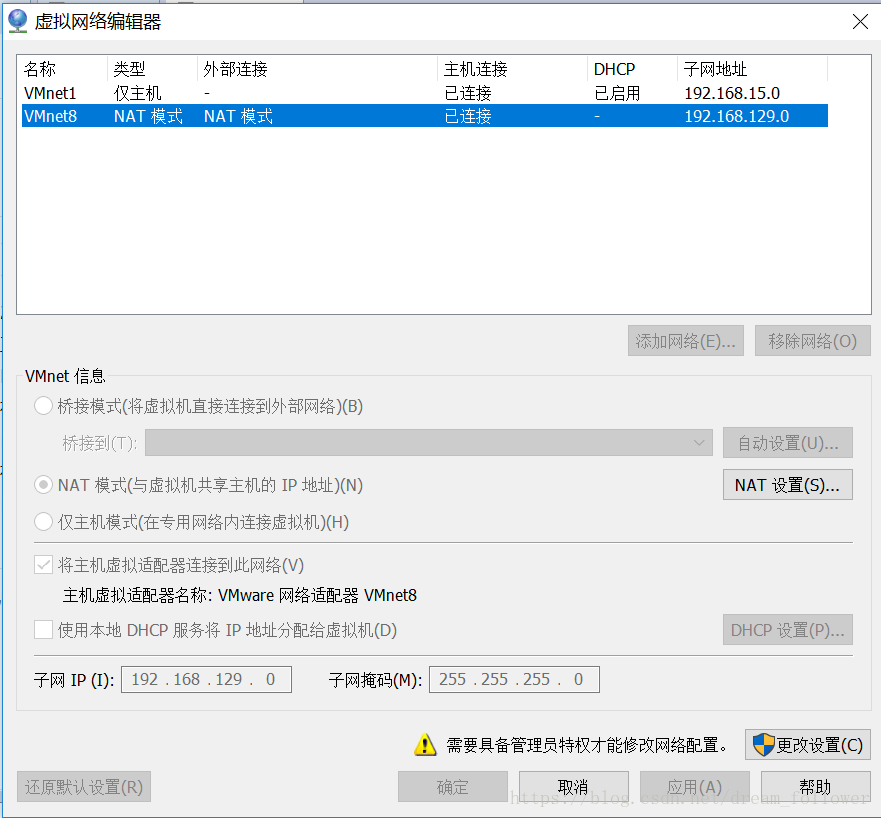
Task: Click the 类型 column header
Action: point(129,69)
